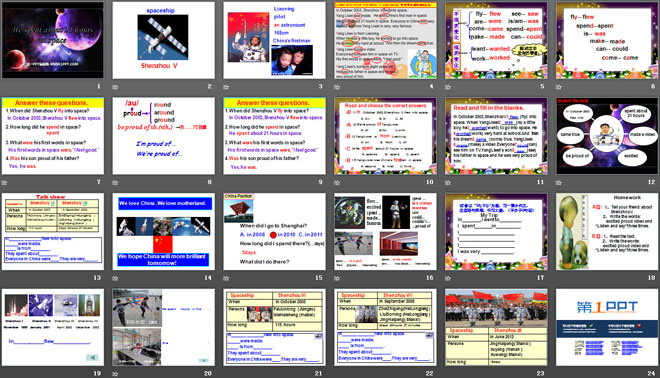The height and width of the screenshot is (378, 660).
Task: Click animation star icon below slide 14
Action: [115, 278]
